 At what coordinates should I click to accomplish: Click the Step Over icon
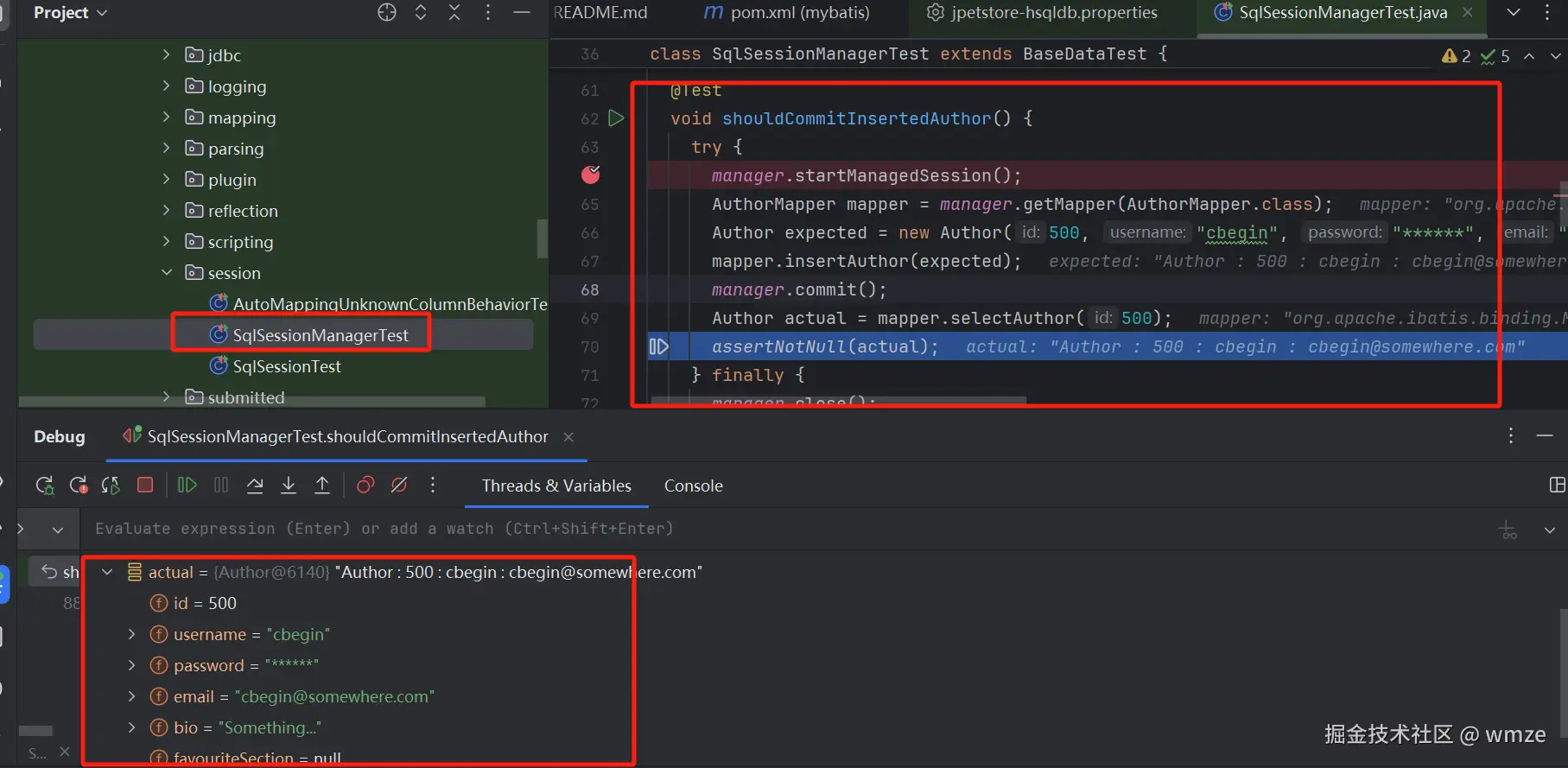[255, 486]
